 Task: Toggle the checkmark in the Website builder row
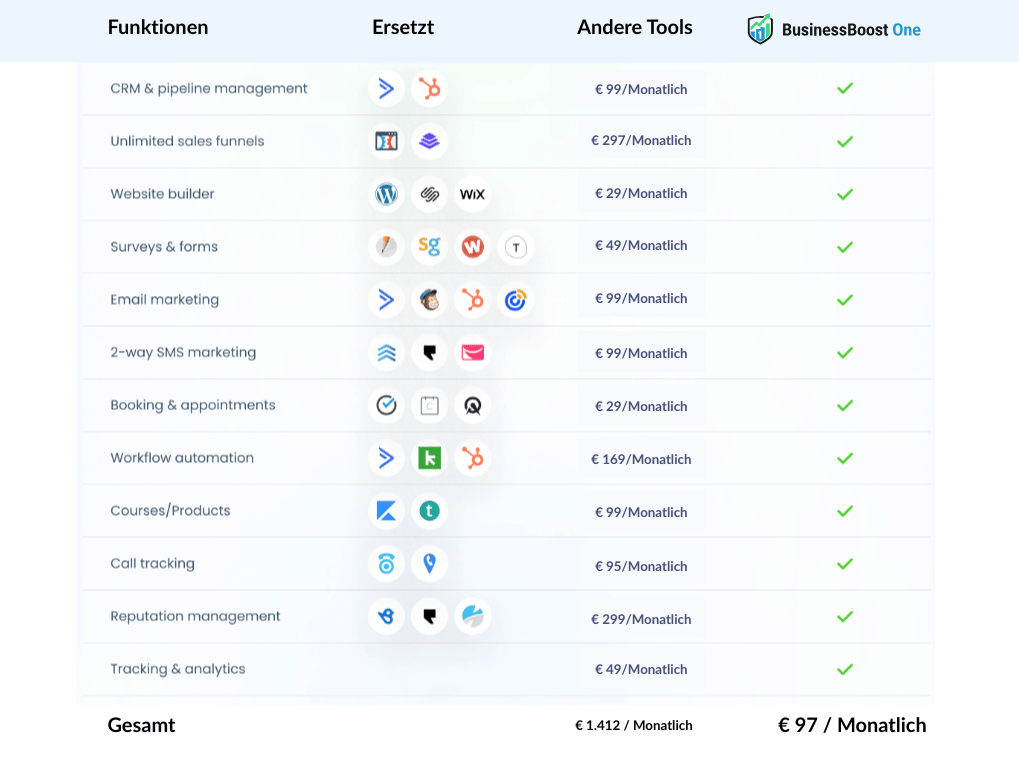(x=845, y=194)
